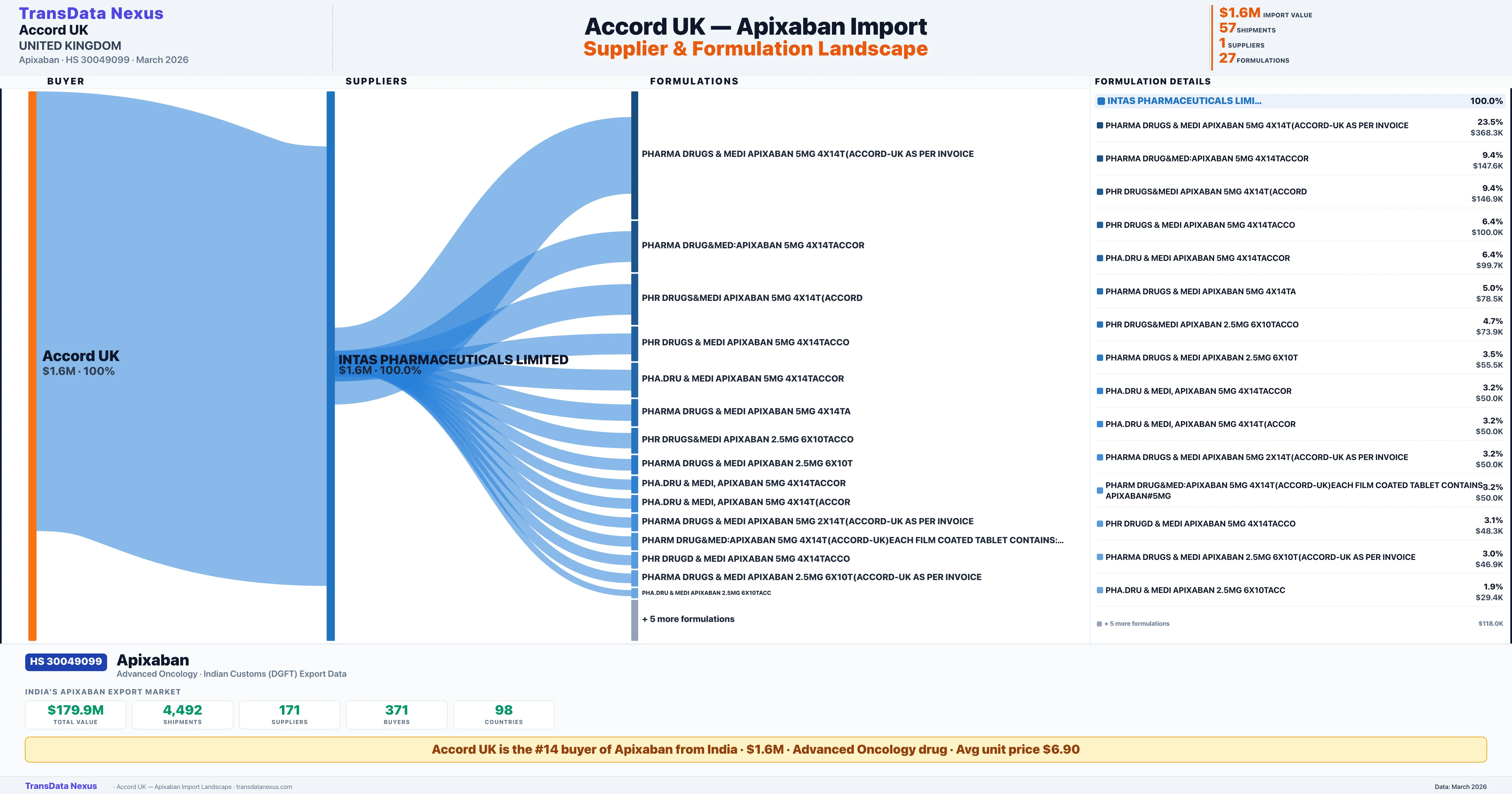Click the INTAS PHARMACEUTICALS legend square in Formulation Details
This screenshot has width=1512, height=794.
(x=1101, y=101)
